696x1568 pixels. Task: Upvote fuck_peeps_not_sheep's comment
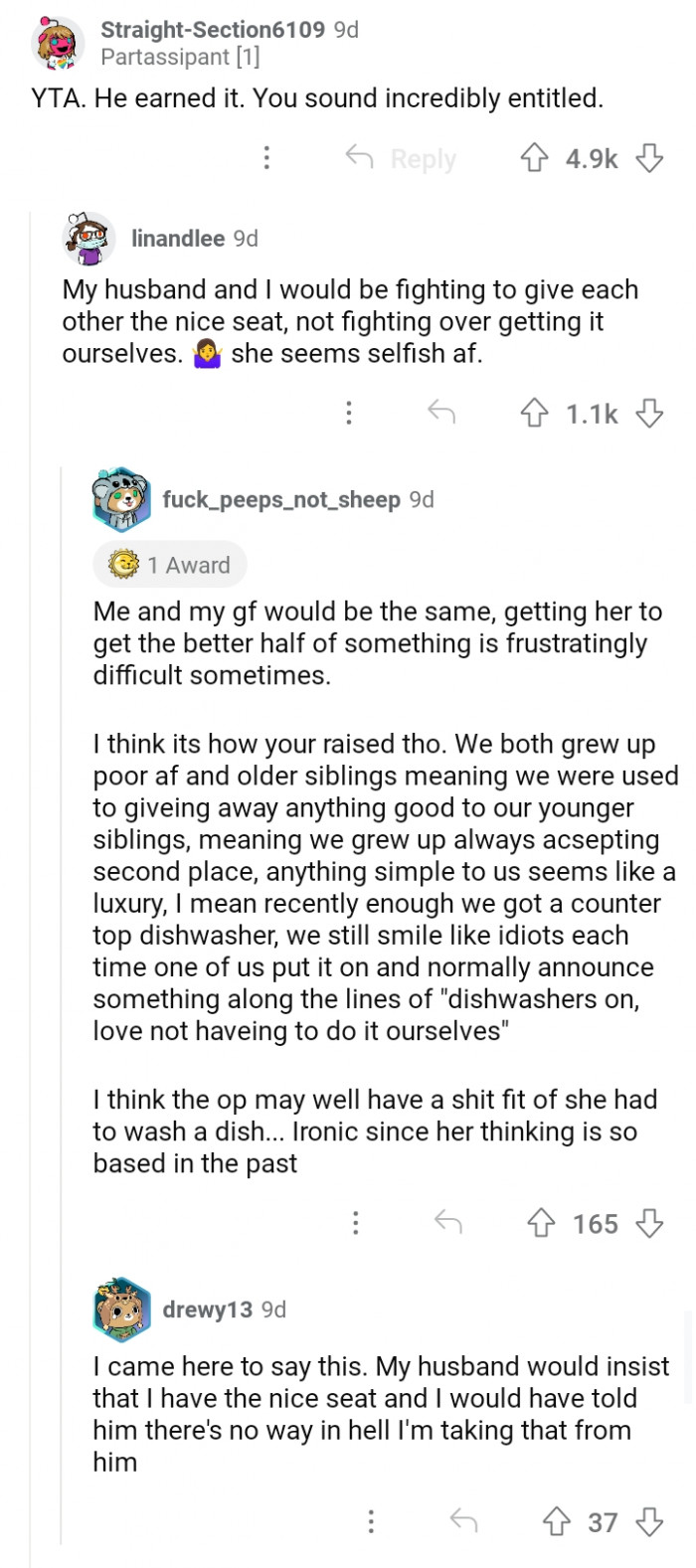point(541,1223)
